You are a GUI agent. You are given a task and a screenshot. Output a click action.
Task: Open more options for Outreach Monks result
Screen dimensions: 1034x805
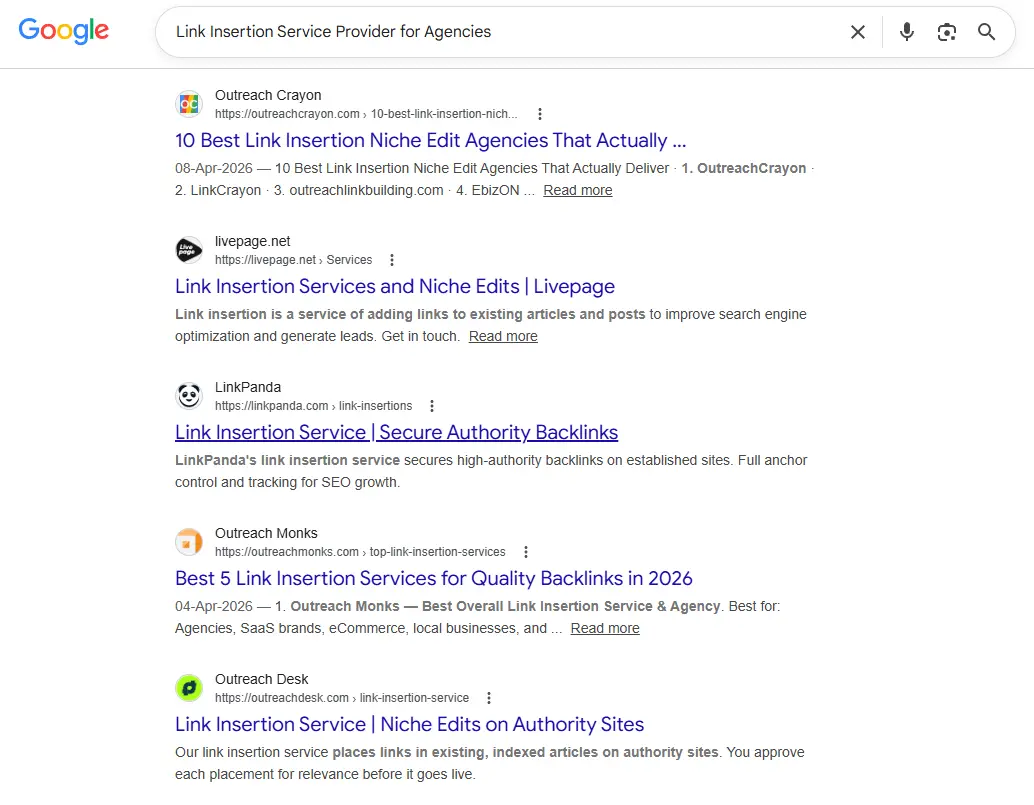526,552
